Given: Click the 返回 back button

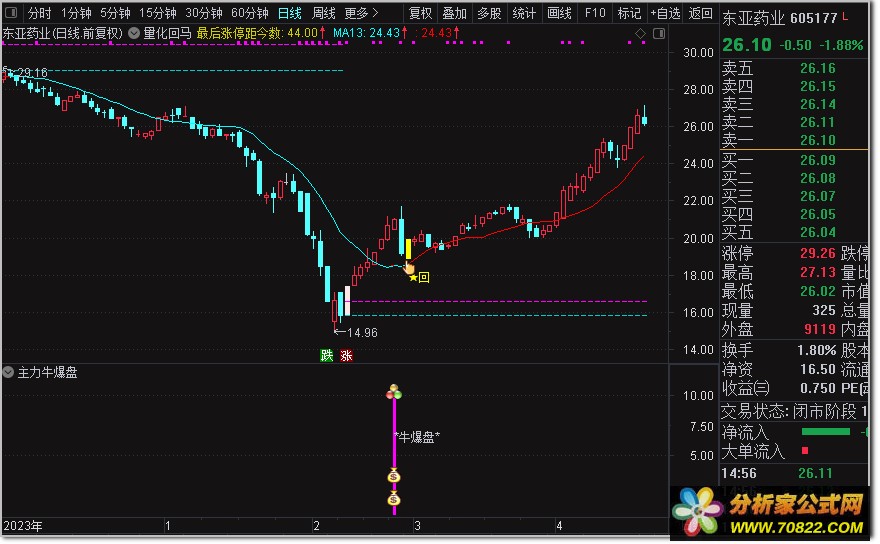Looking at the screenshot, I should (700, 13).
